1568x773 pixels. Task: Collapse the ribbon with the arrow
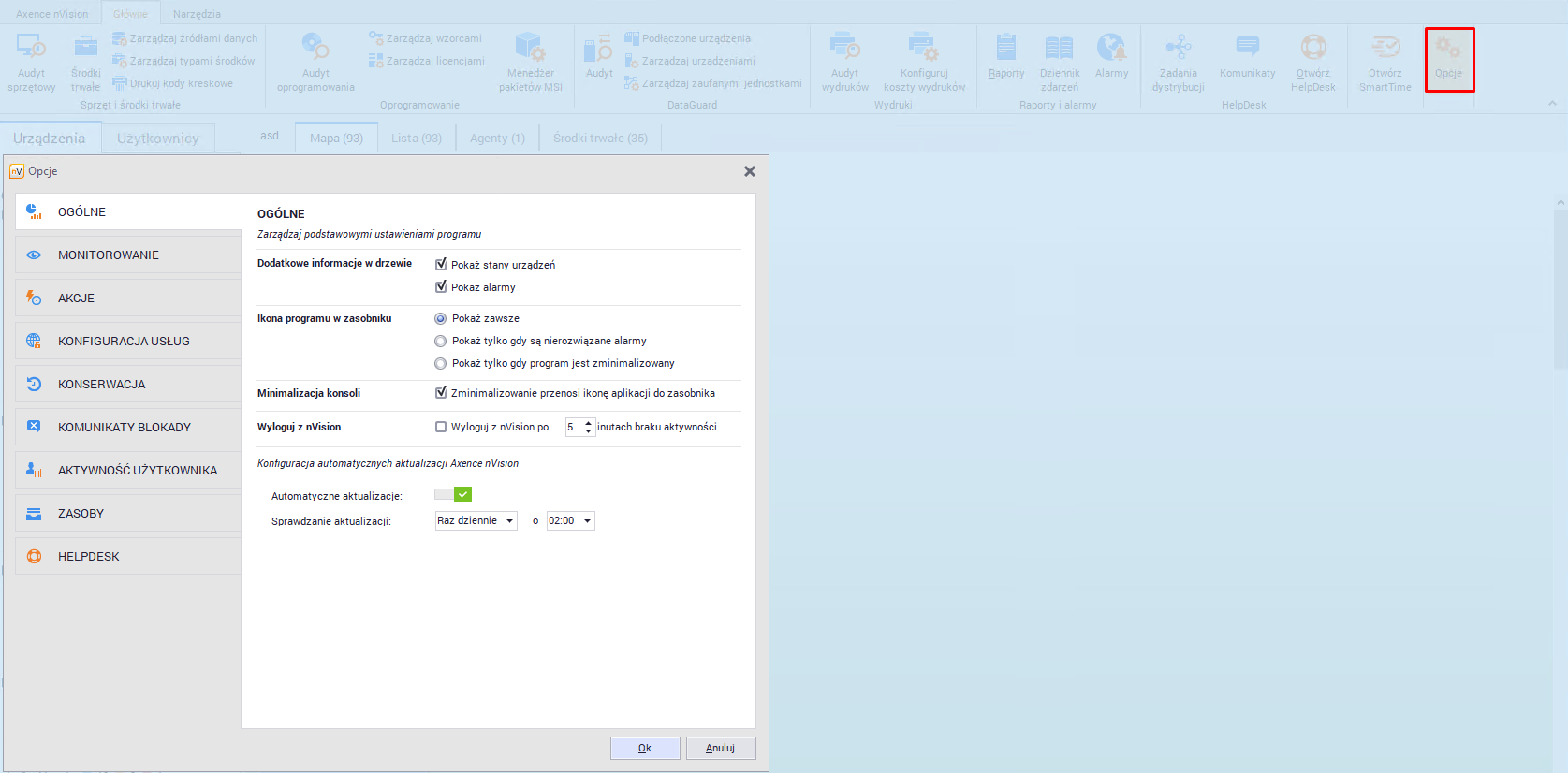click(1553, 103)
